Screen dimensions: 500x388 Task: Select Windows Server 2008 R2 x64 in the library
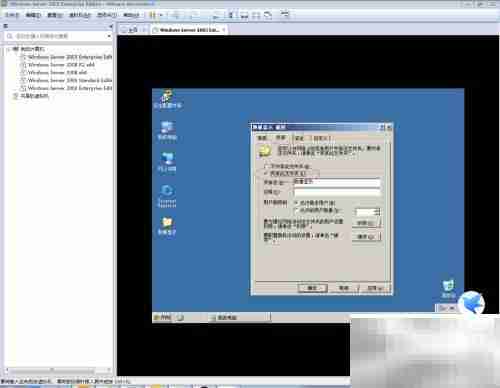tap(61, 65)
